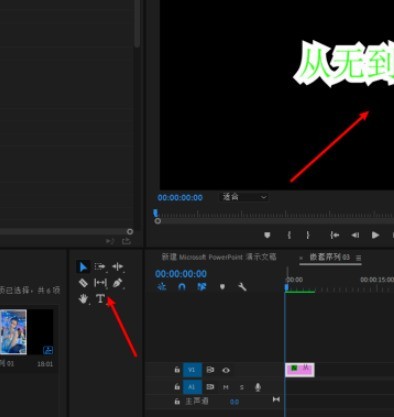Screen dimensions: 394x417
Task: Click the thumbnail duration label 18:01
Action: 45,364
